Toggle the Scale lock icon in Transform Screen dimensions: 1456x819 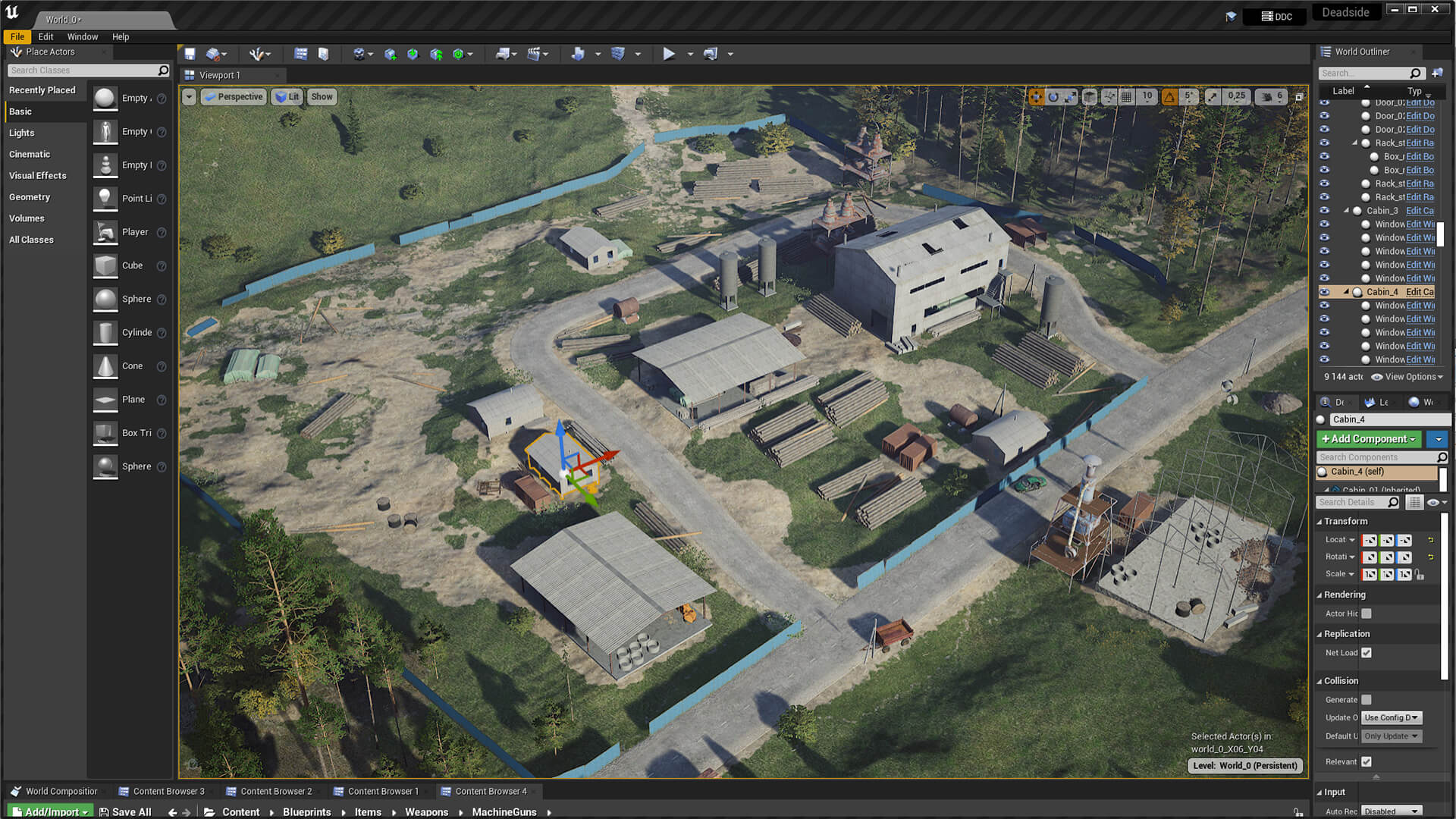coord(1419,575)
